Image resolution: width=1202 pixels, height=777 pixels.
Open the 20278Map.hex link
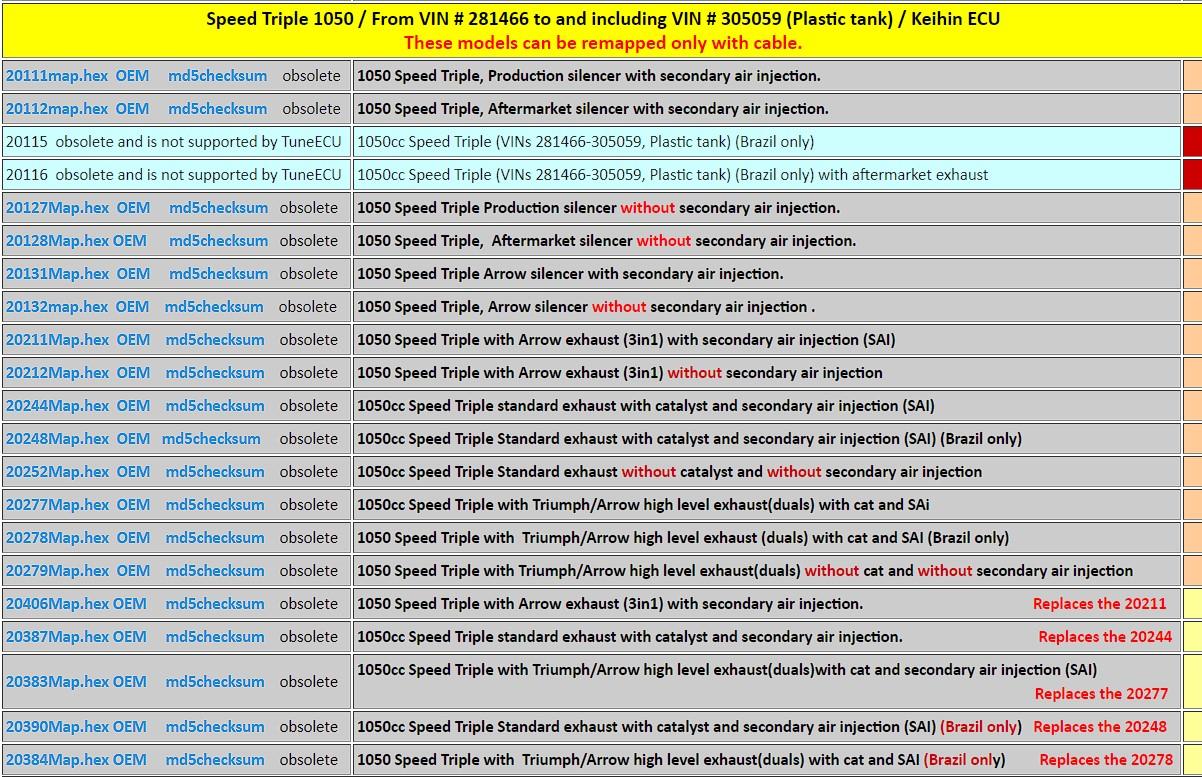coord(57,537)
